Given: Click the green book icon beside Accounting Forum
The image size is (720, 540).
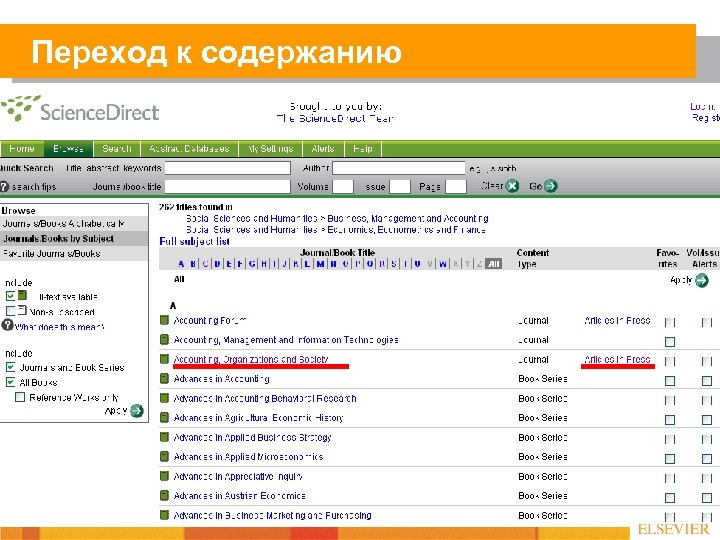Looking at the screenshot, I should (164, 320).
